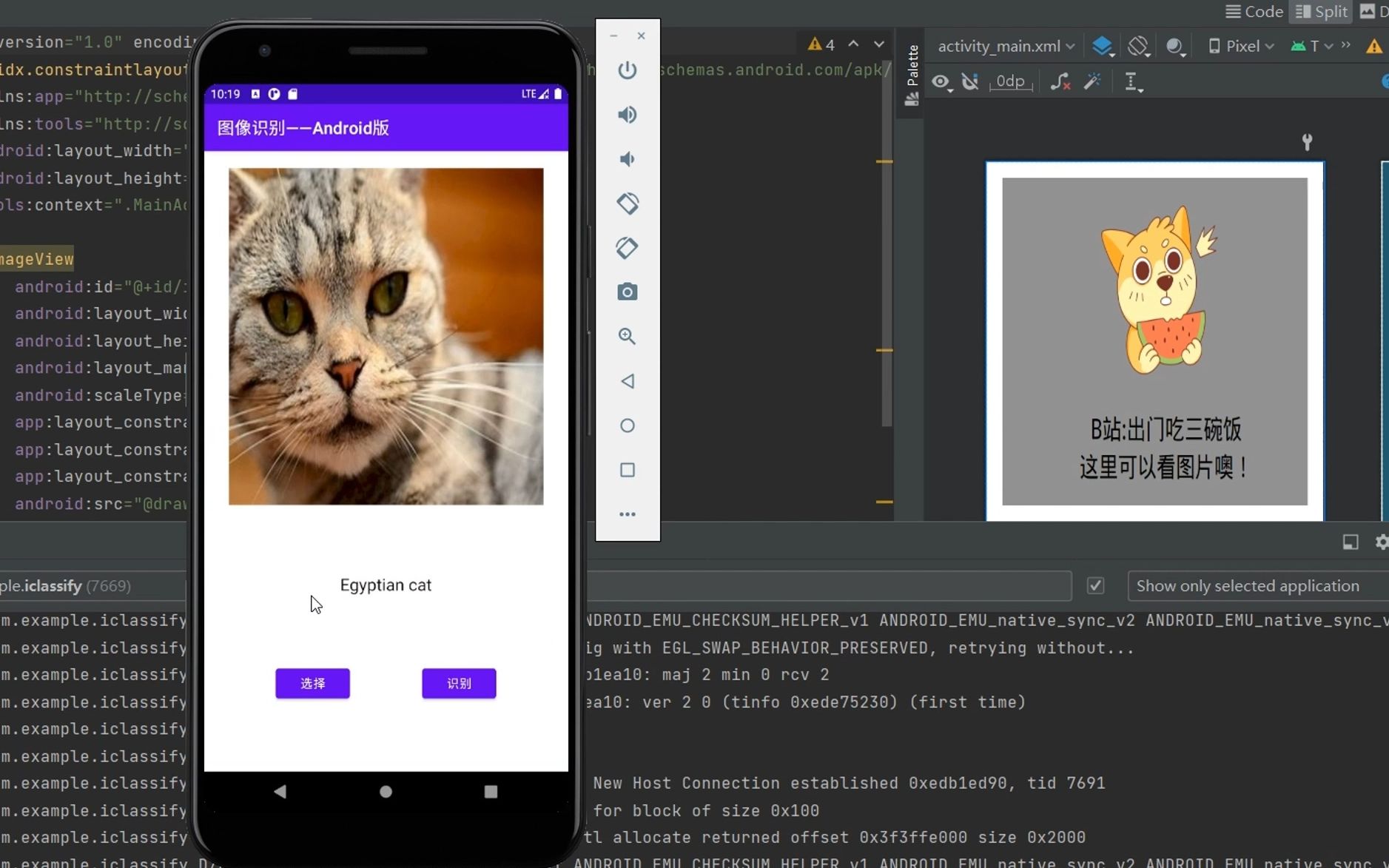Select the iclassify (7669) process selector
1389x868 pixels.
point(93,585)
